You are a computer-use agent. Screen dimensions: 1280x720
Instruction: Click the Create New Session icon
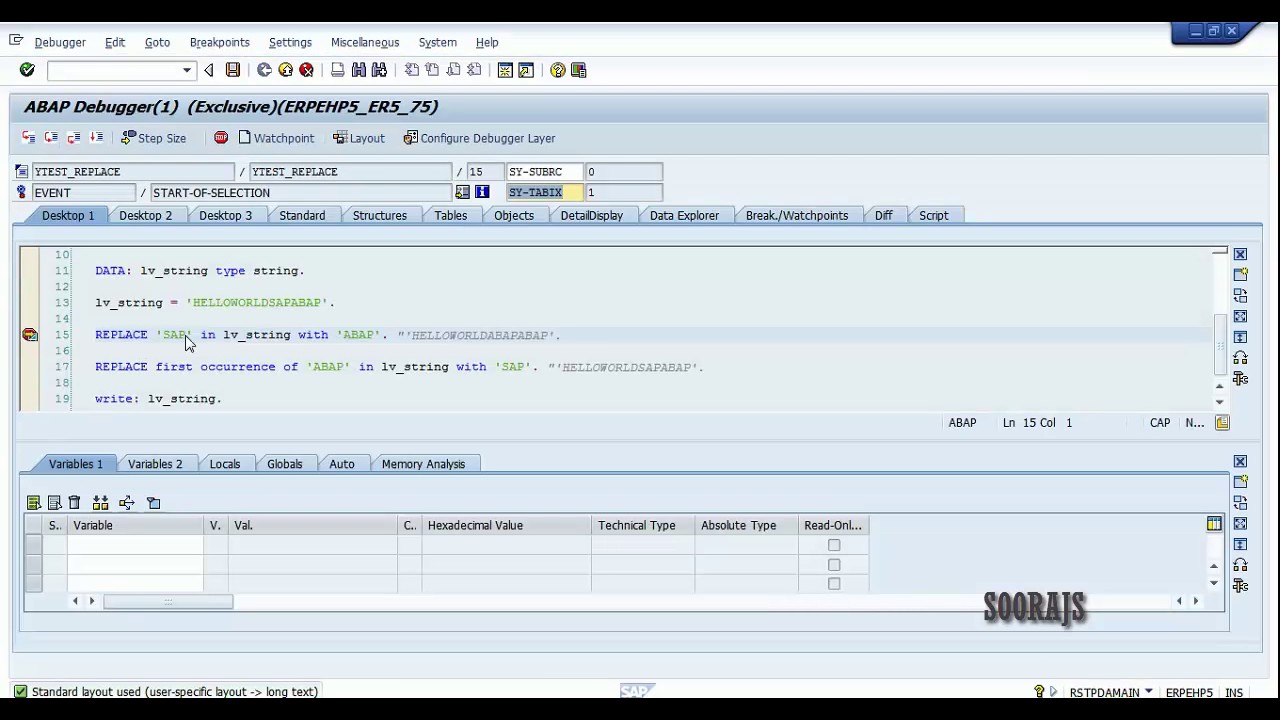coord(505,70)
